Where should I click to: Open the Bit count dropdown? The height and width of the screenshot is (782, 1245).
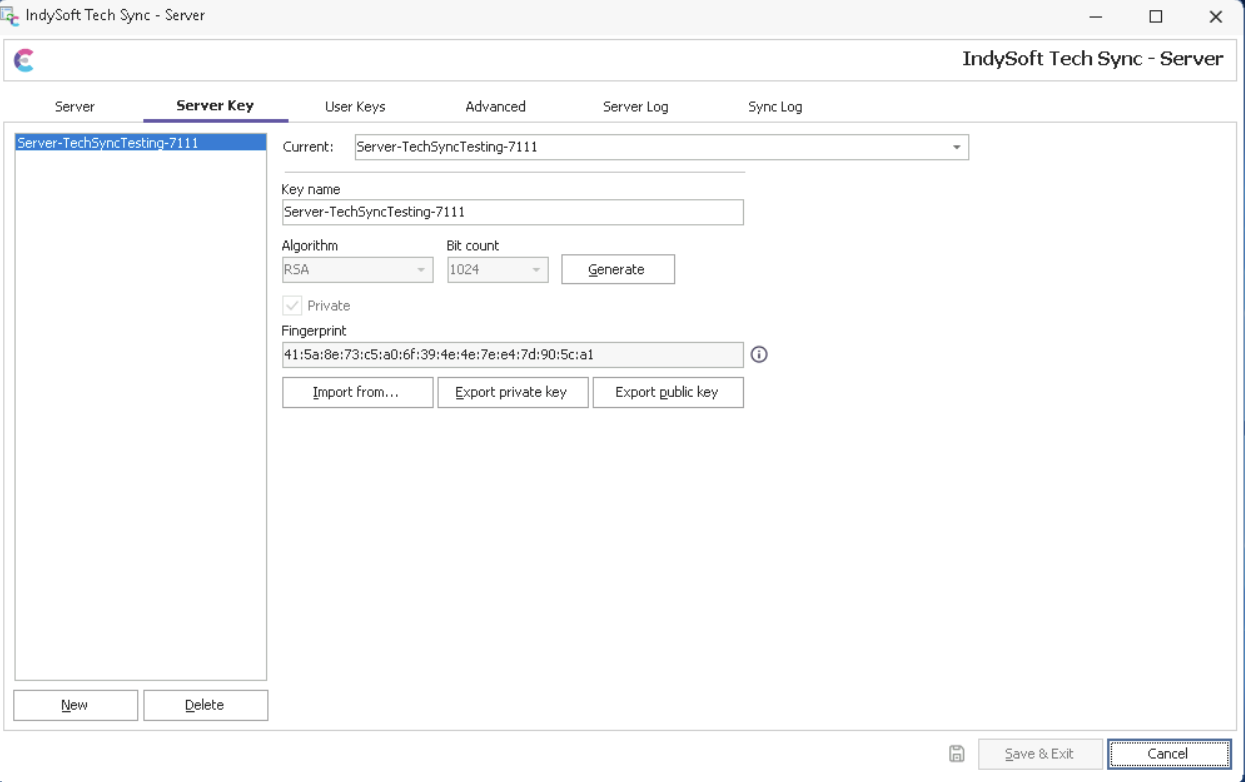coord(497,270)
